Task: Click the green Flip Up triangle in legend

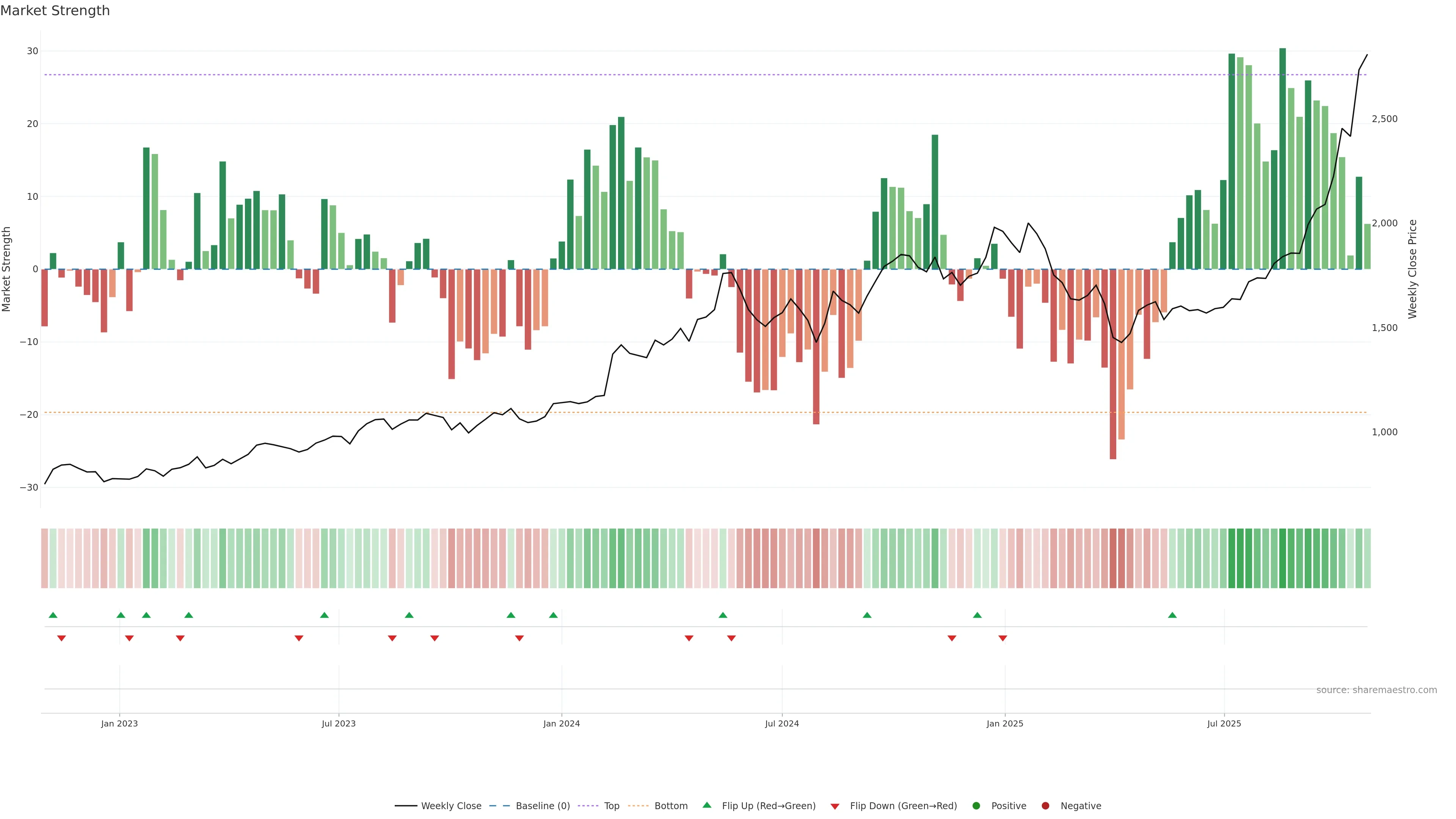Action: pyautogui.click(x=706, y=805)
